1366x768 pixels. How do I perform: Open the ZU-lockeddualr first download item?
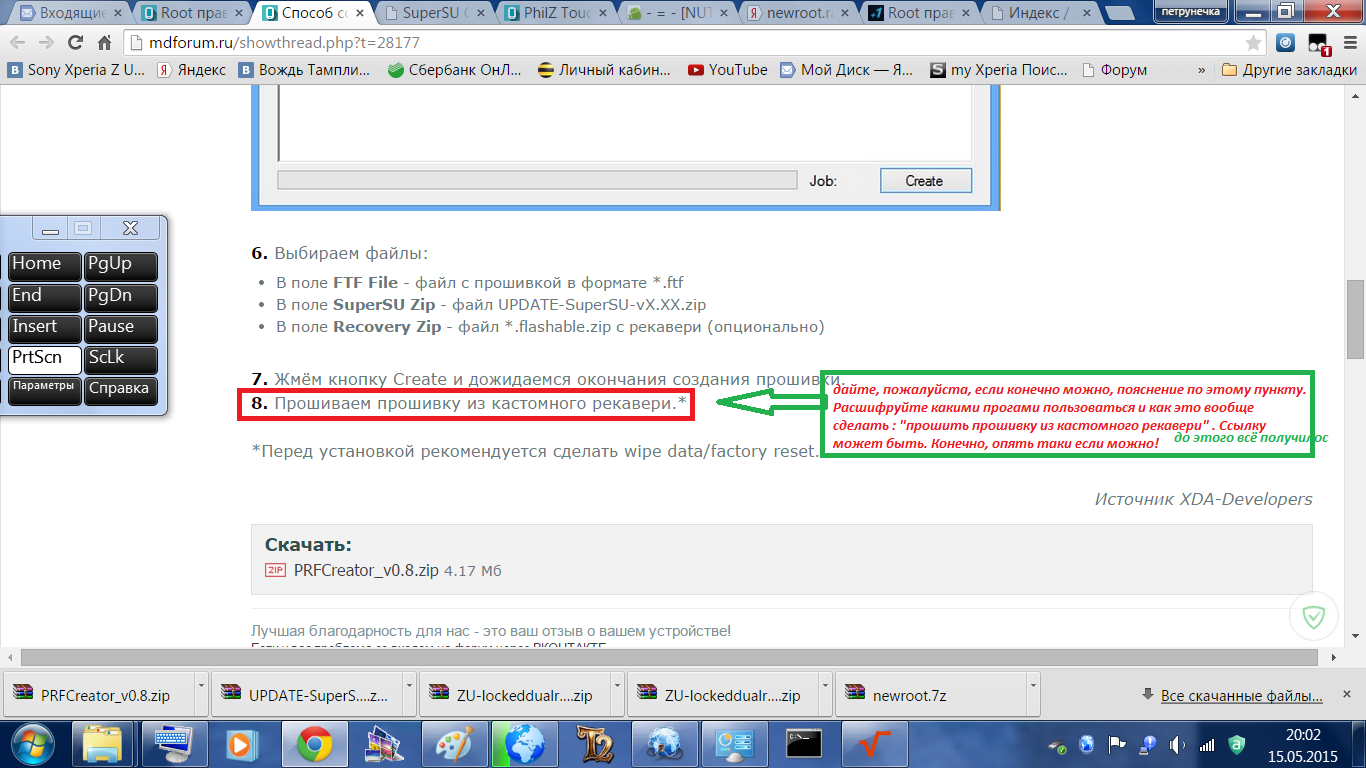[x=510, y=695]
